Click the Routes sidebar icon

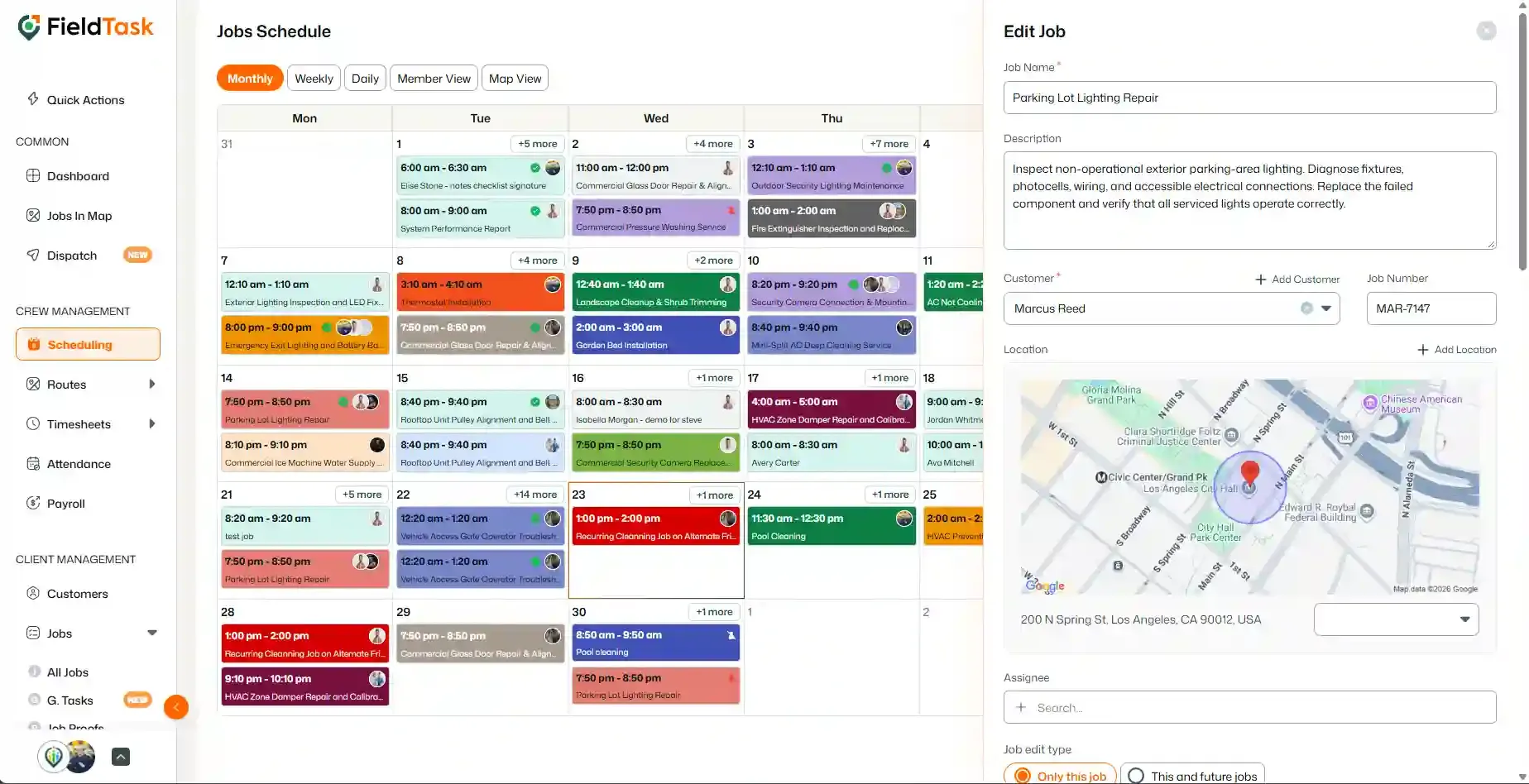[x=33, y=384]
